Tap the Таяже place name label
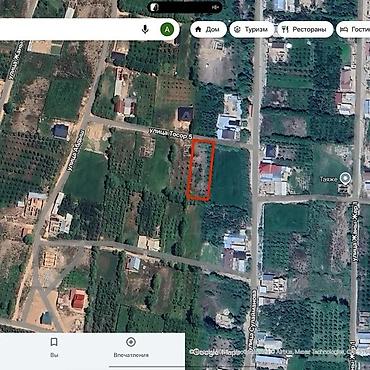The height and width of the screenshot is (370, 370). click(x=329, y=179)
